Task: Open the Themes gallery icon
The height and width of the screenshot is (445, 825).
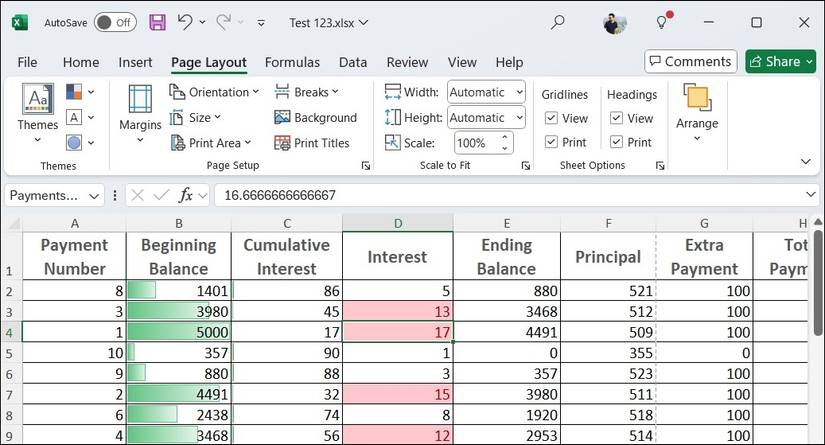Action: point(37,98)
